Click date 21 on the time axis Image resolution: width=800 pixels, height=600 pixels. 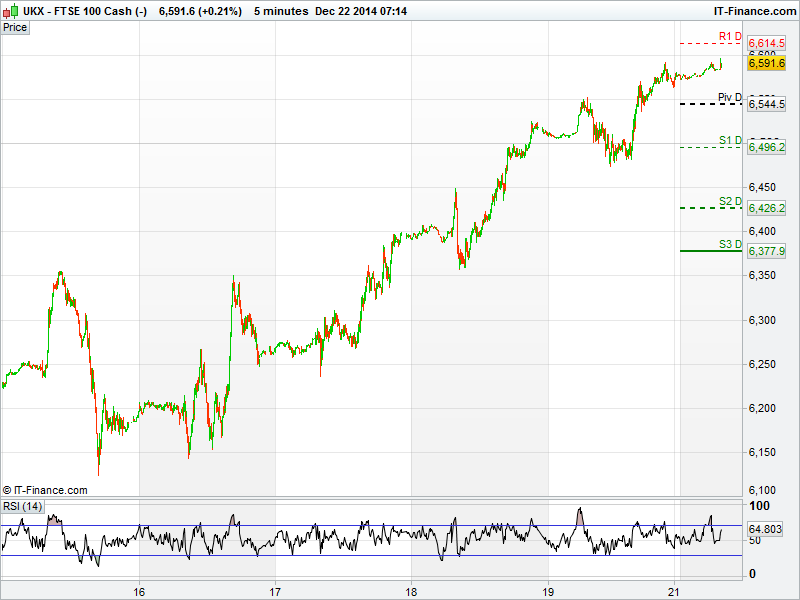pyautogui.click(x=675, y=591)
